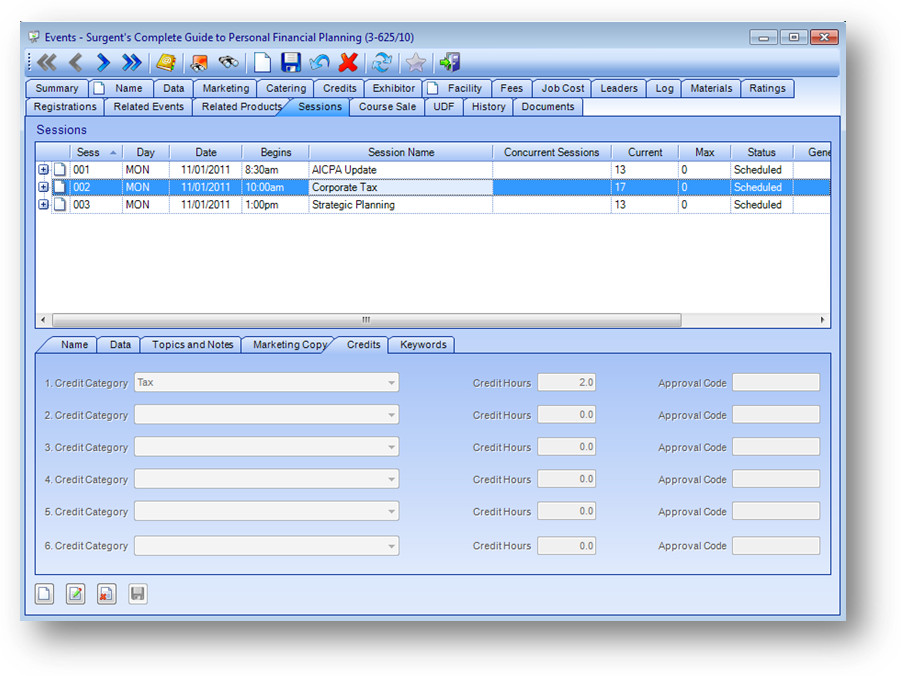Delete record with the red X icon

(x=348, y=62)
